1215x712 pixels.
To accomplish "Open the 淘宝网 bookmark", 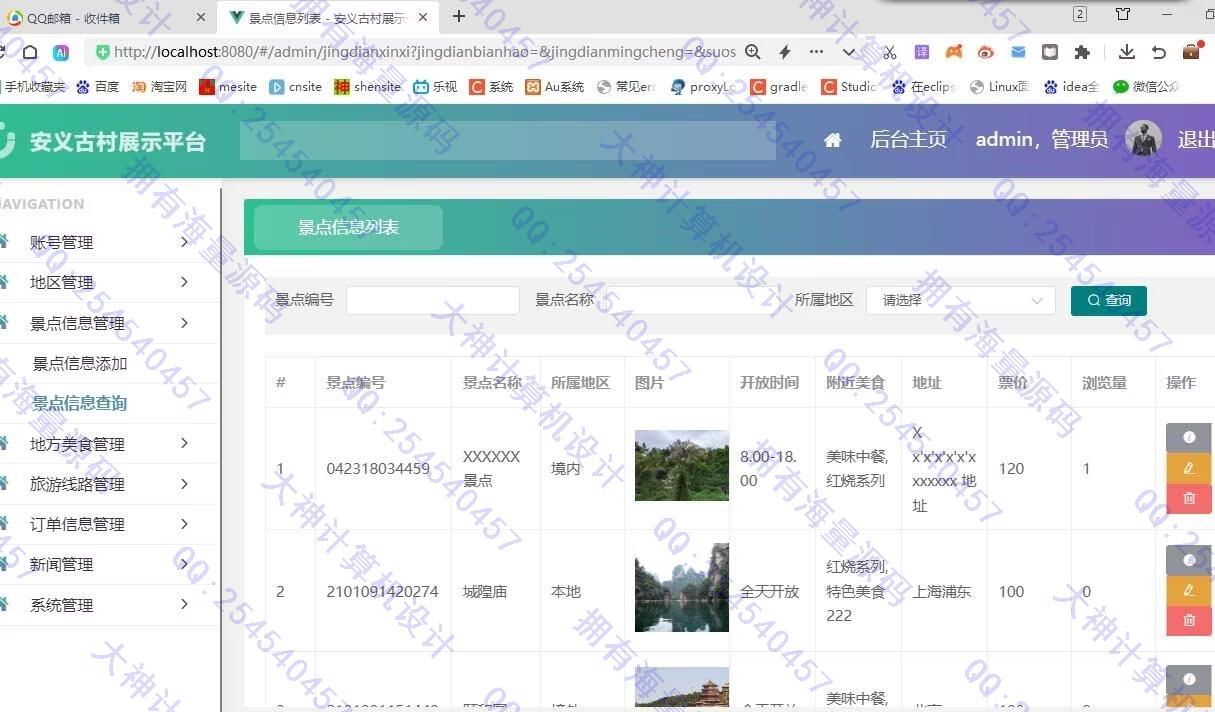I will (x=160, y=87).
